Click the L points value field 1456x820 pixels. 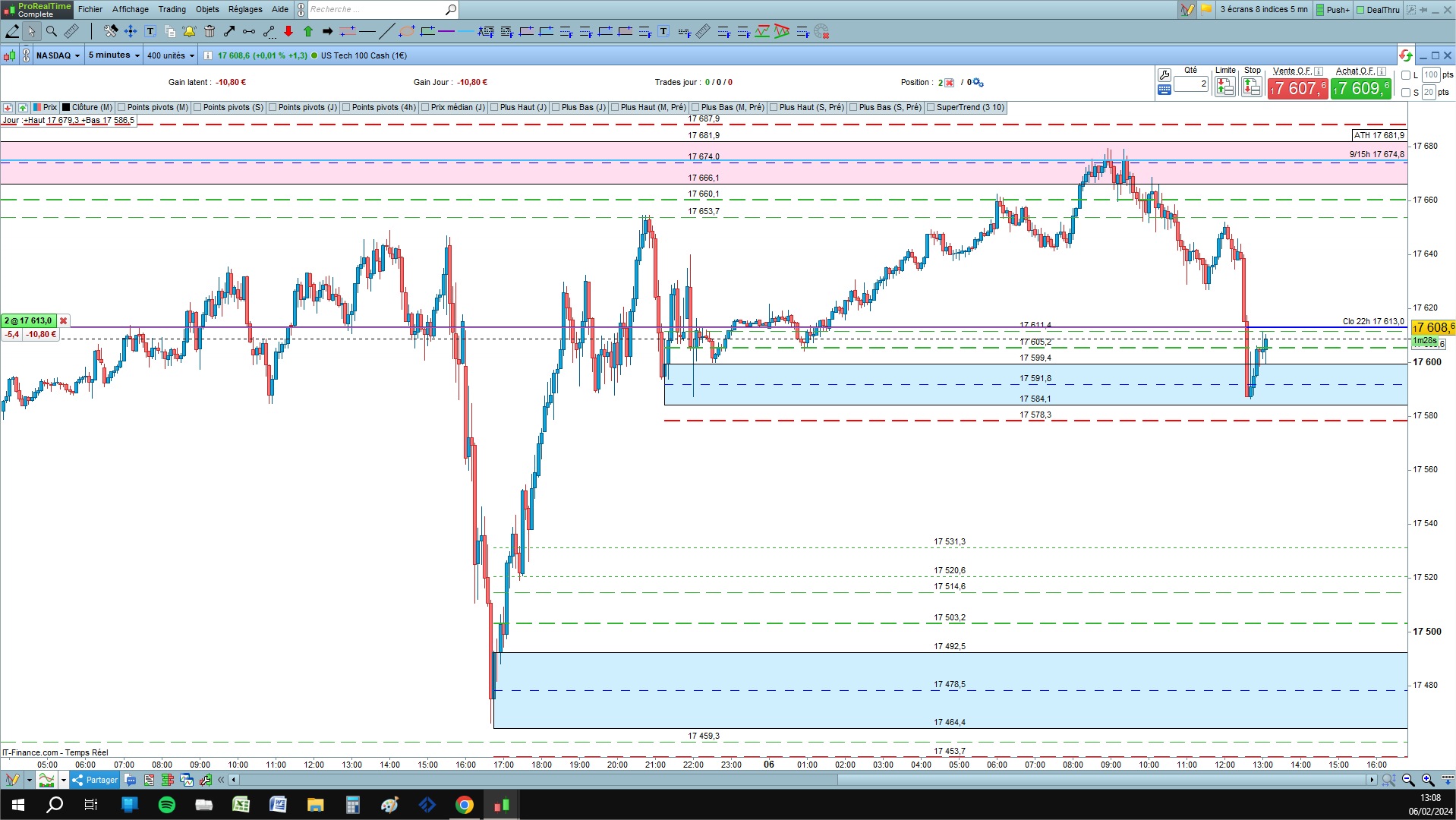[x=1431, y=75]
